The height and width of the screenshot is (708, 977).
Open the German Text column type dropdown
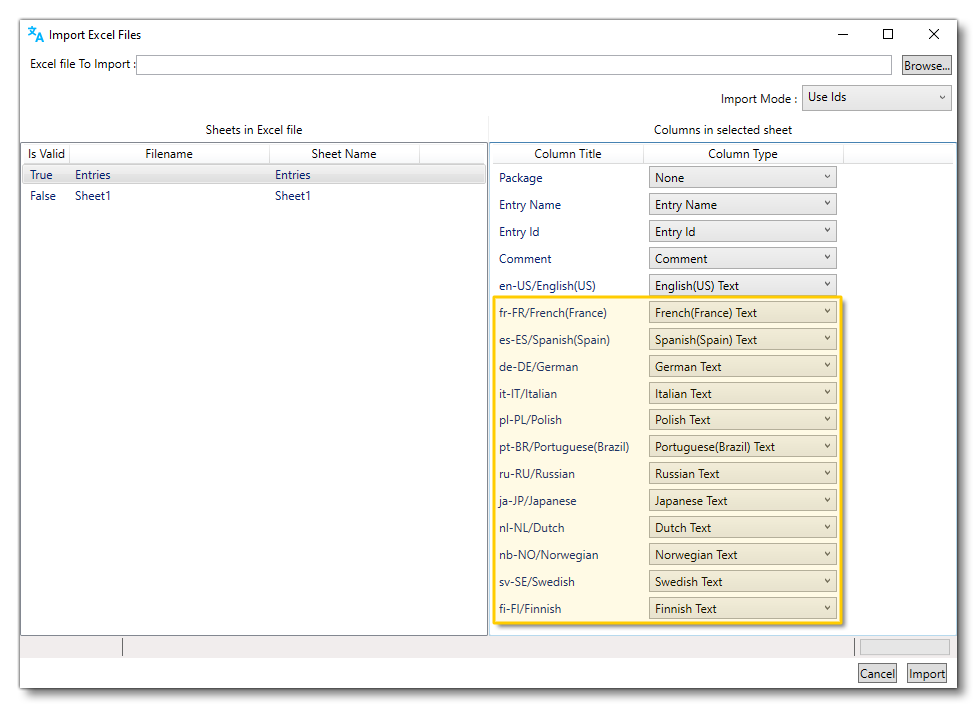coord(742,366)
